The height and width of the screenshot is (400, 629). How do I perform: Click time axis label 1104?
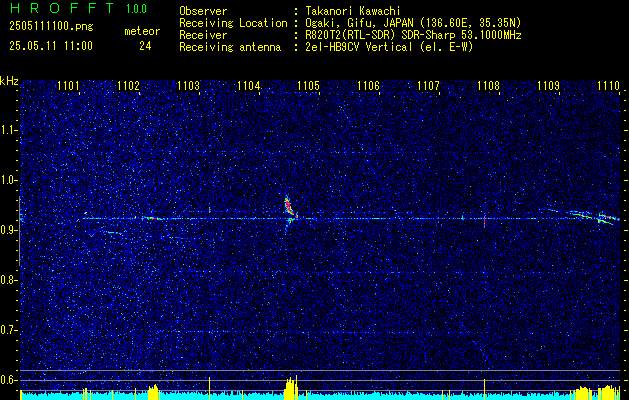[248, 85]
